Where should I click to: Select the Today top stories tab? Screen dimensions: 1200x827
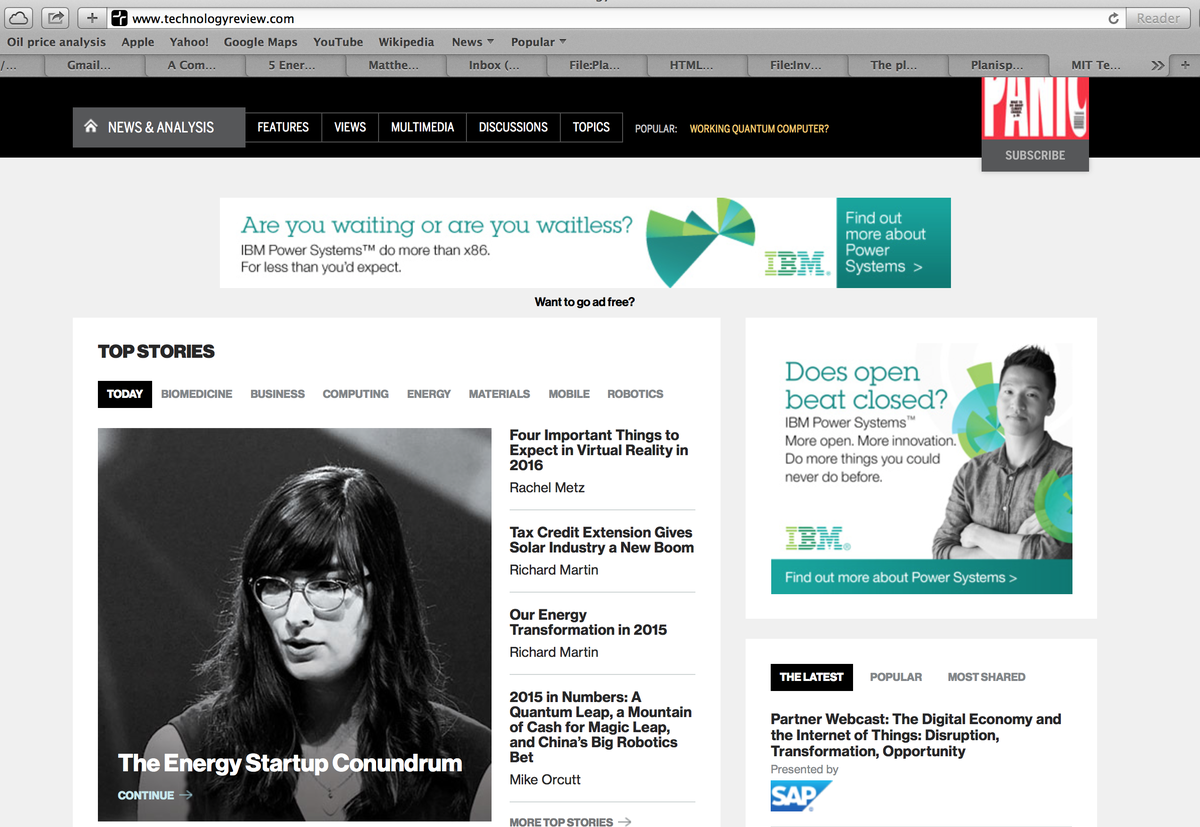(125, 394)
